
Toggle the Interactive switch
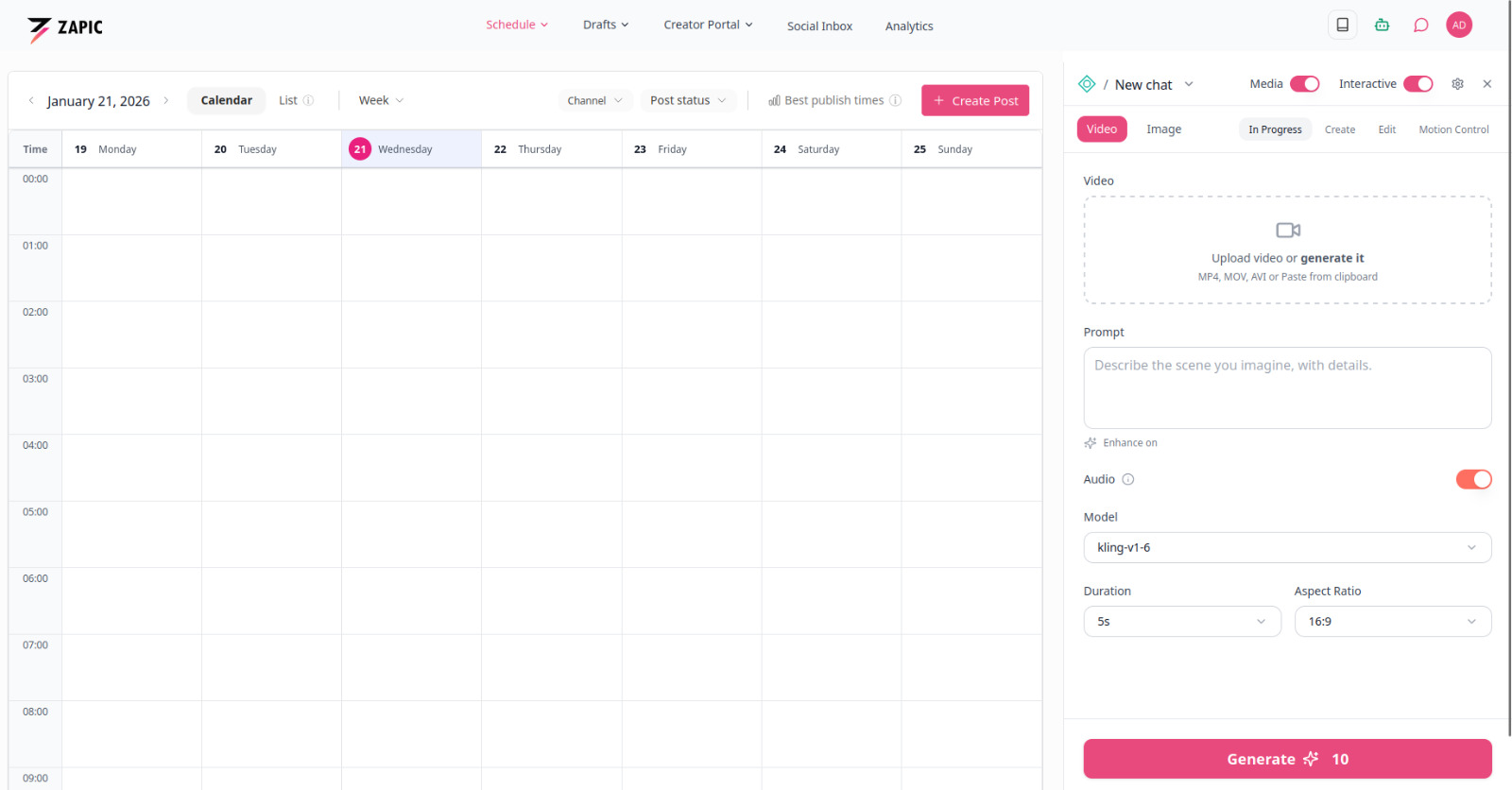click(1417, 84)
